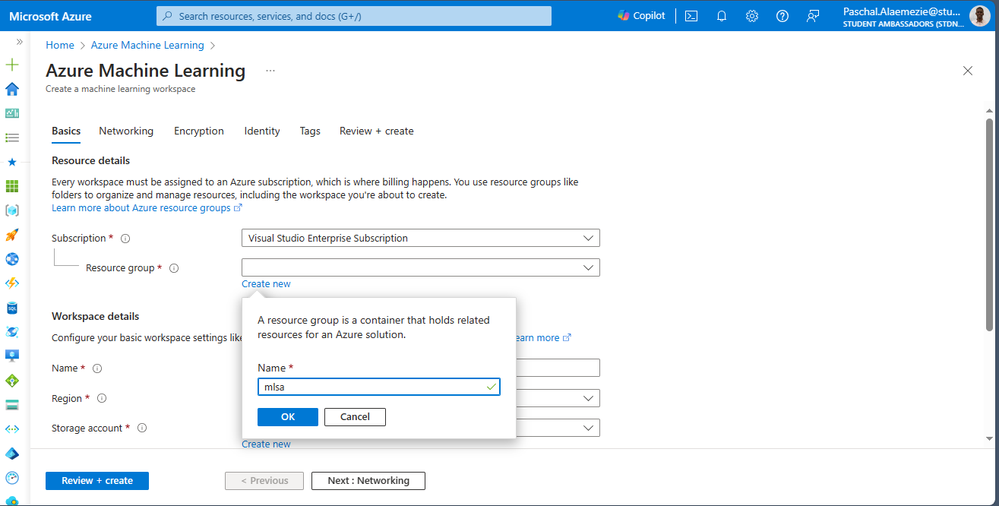This screenshot has height=506, width=999.
Task: Open the All services list icon
Action: pos(11,138)
